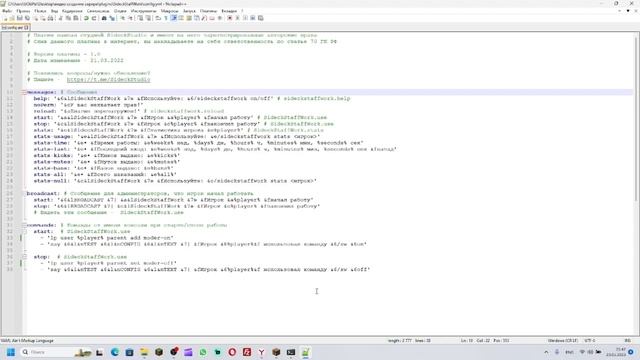Open WhatsApp from the taskbar

203,352
